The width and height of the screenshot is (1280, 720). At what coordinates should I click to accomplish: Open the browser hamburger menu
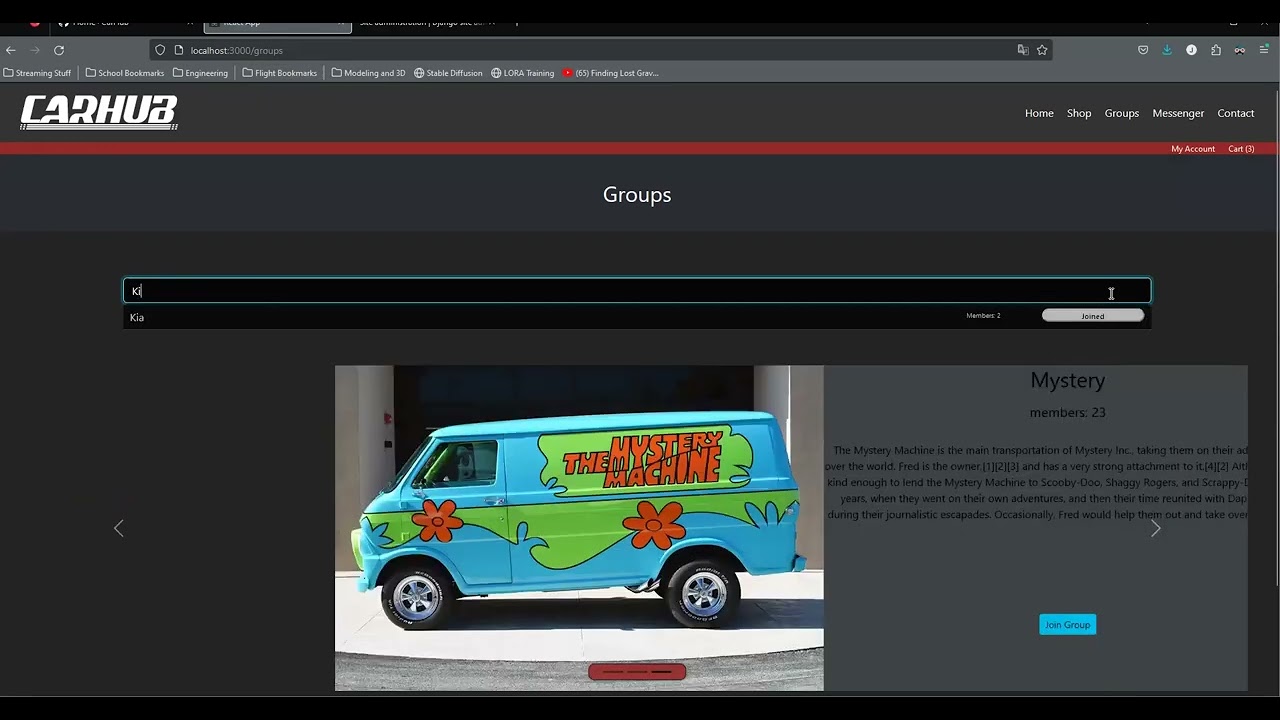click(x=1264, y=50)
